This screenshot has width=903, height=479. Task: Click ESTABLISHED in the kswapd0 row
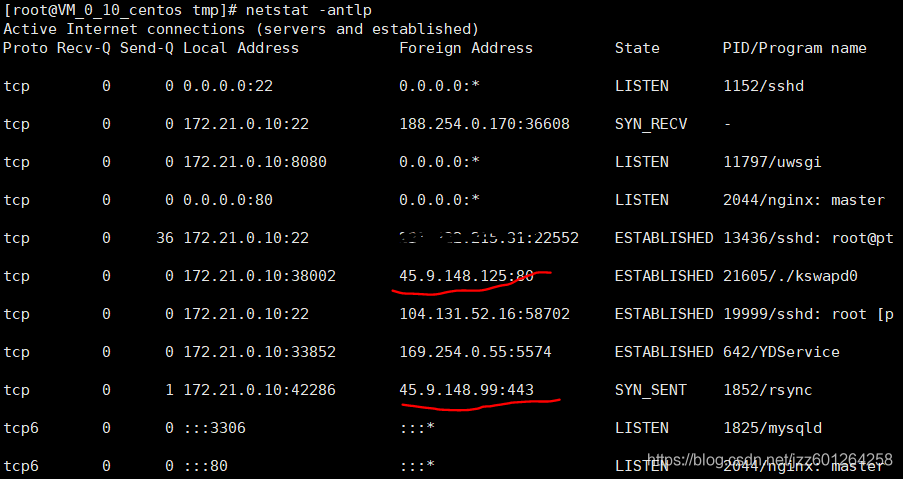[664, 276]
